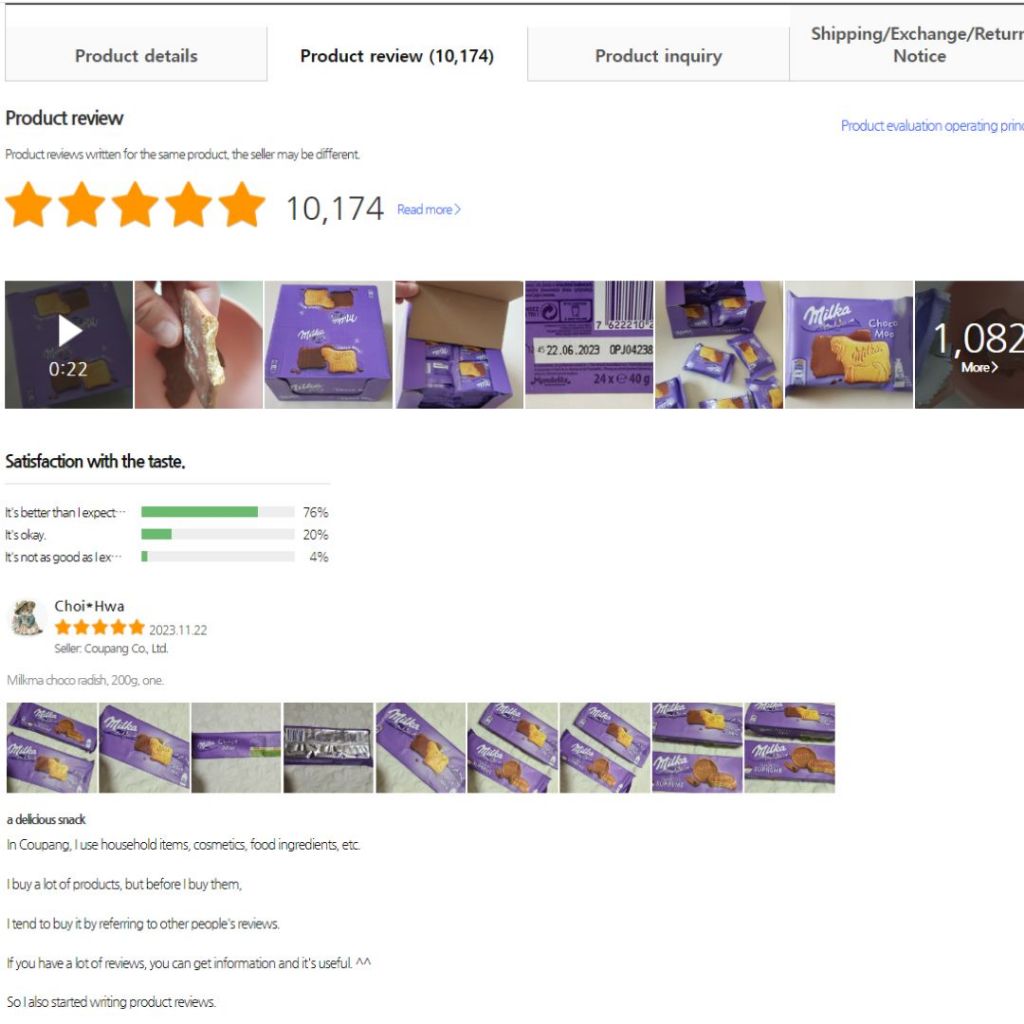Open the expiry date barcode photo
Viewport: 1024px width, 1024px height.
click(589, 344)
